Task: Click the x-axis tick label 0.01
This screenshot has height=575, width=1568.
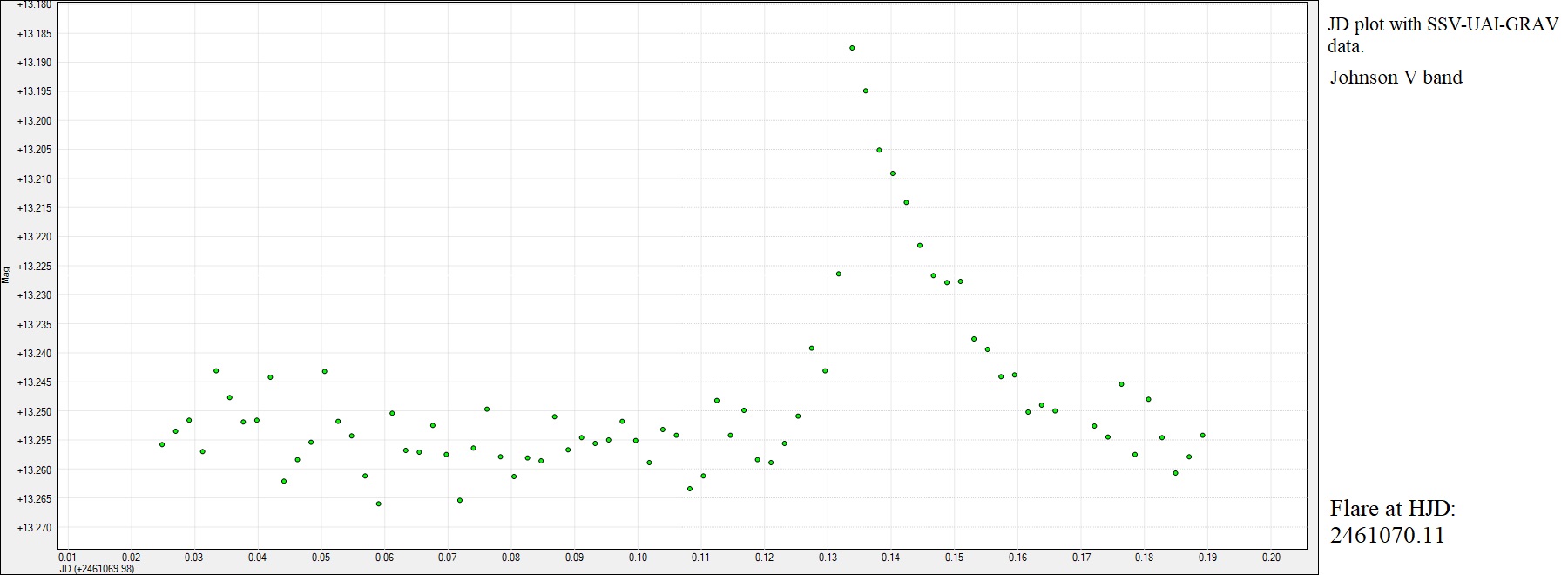Action: [67, 558]
